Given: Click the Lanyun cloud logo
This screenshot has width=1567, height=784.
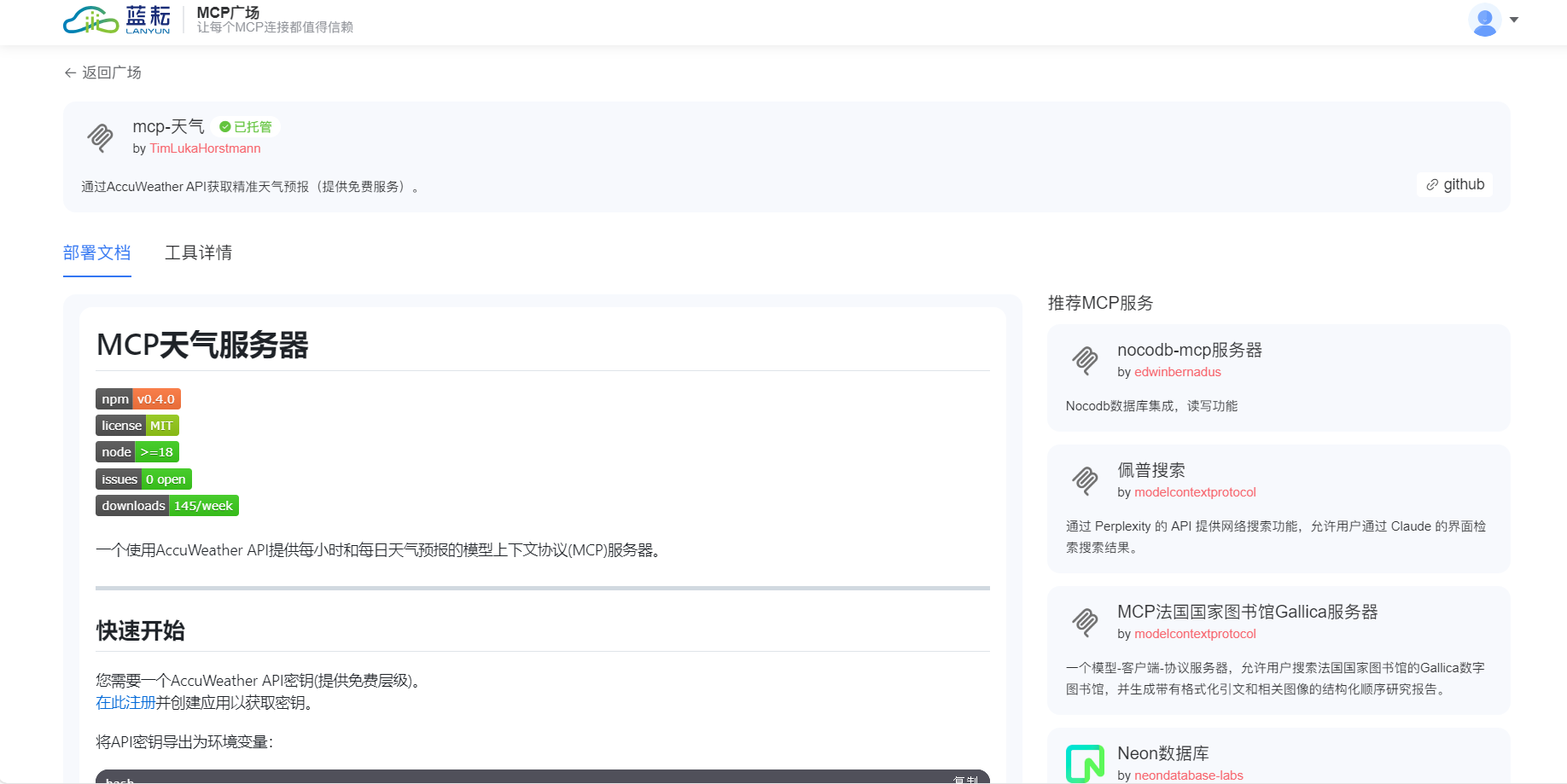Looking at the screenshot, I should [117, 19].
